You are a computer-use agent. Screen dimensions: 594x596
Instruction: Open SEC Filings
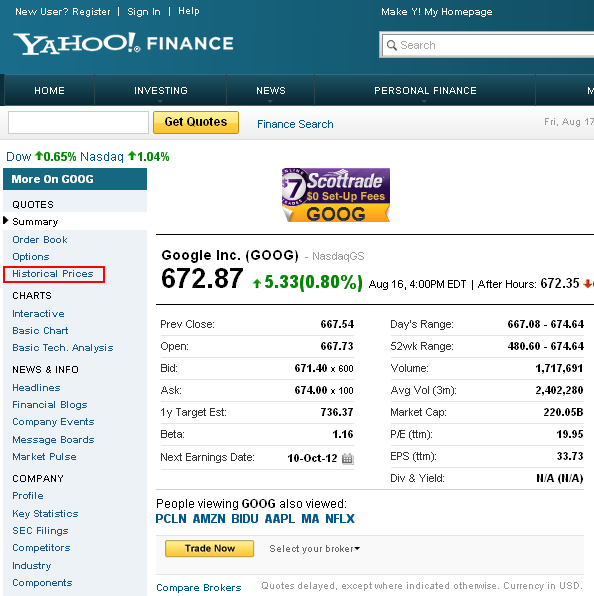pyautogui.click(x=40, y=531)
